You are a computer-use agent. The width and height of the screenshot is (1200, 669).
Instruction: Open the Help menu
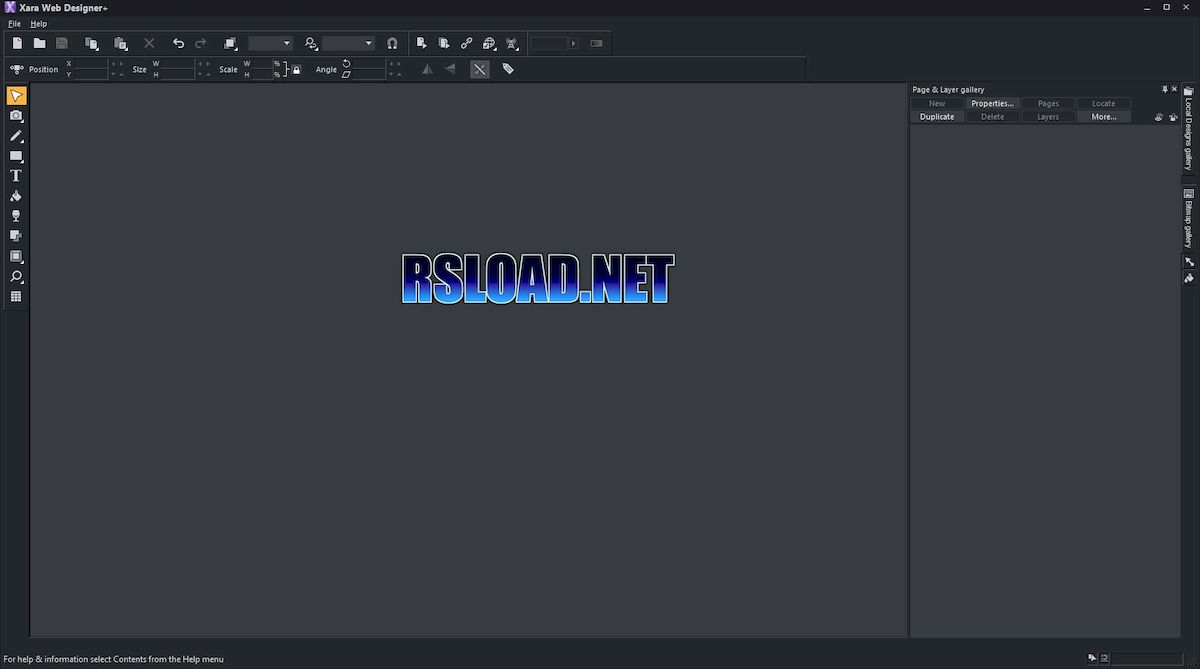pyautogui.click(x=39, y=23)
